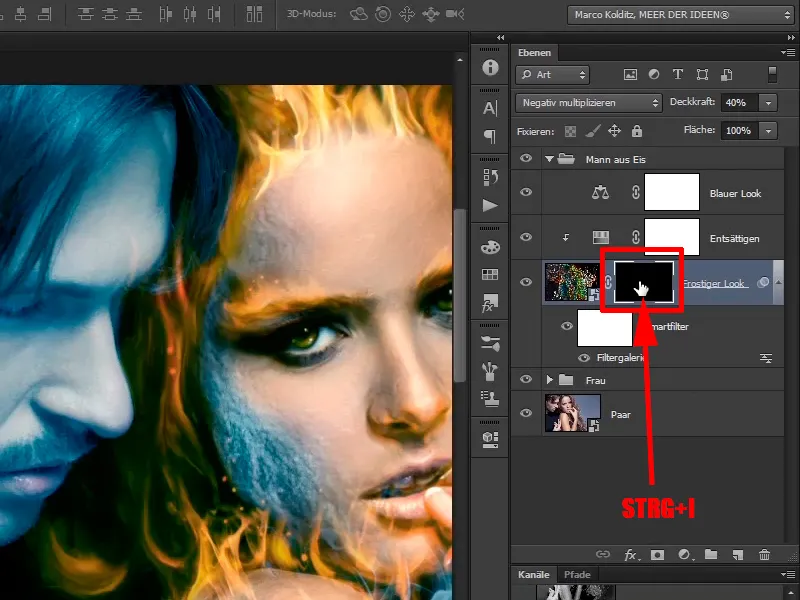Open the History panel icon
This screenshot has width=800, height=600.
pyautogui.click(x=490, y=177)
